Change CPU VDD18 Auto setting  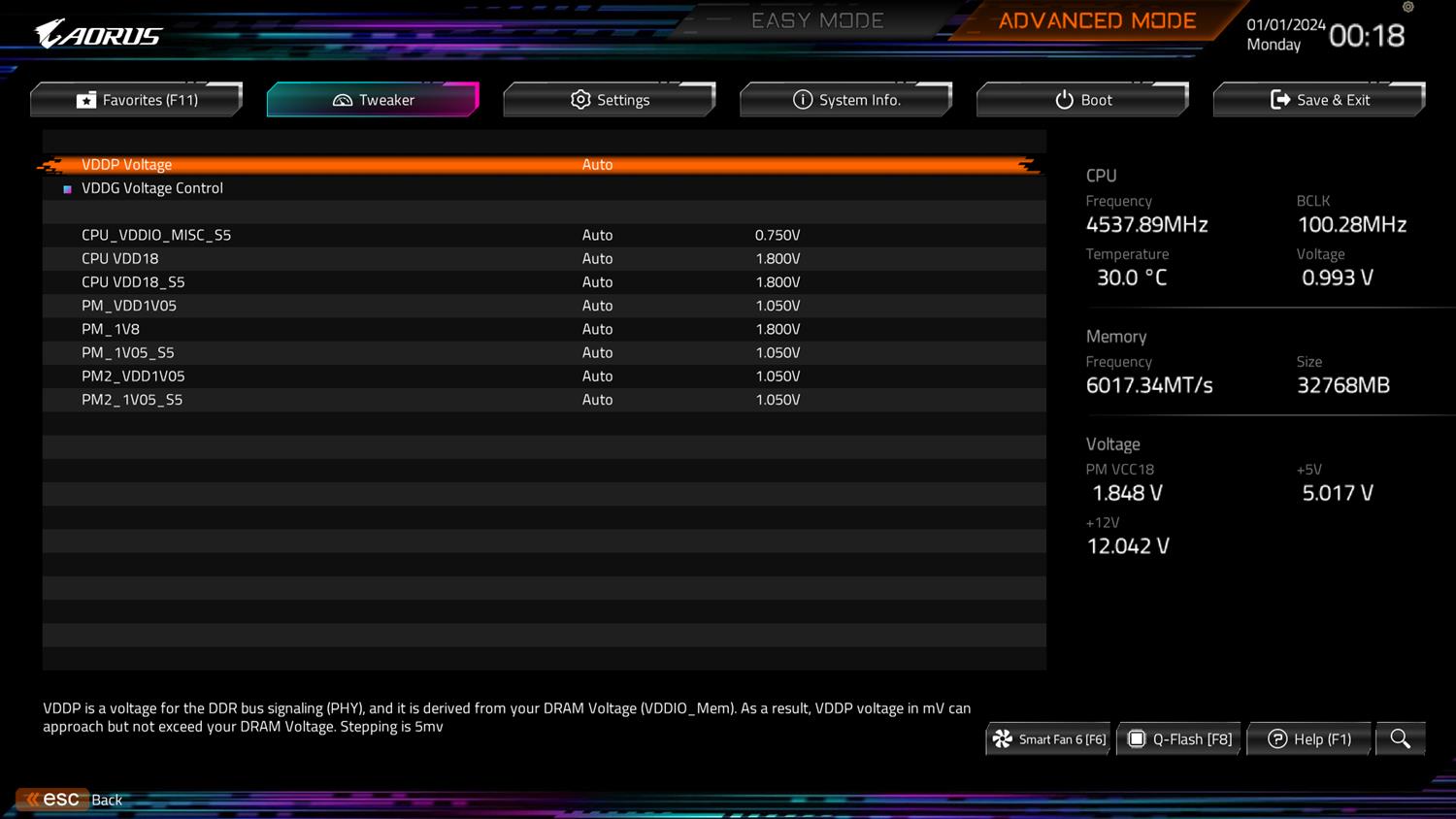(x=597, y=259)
